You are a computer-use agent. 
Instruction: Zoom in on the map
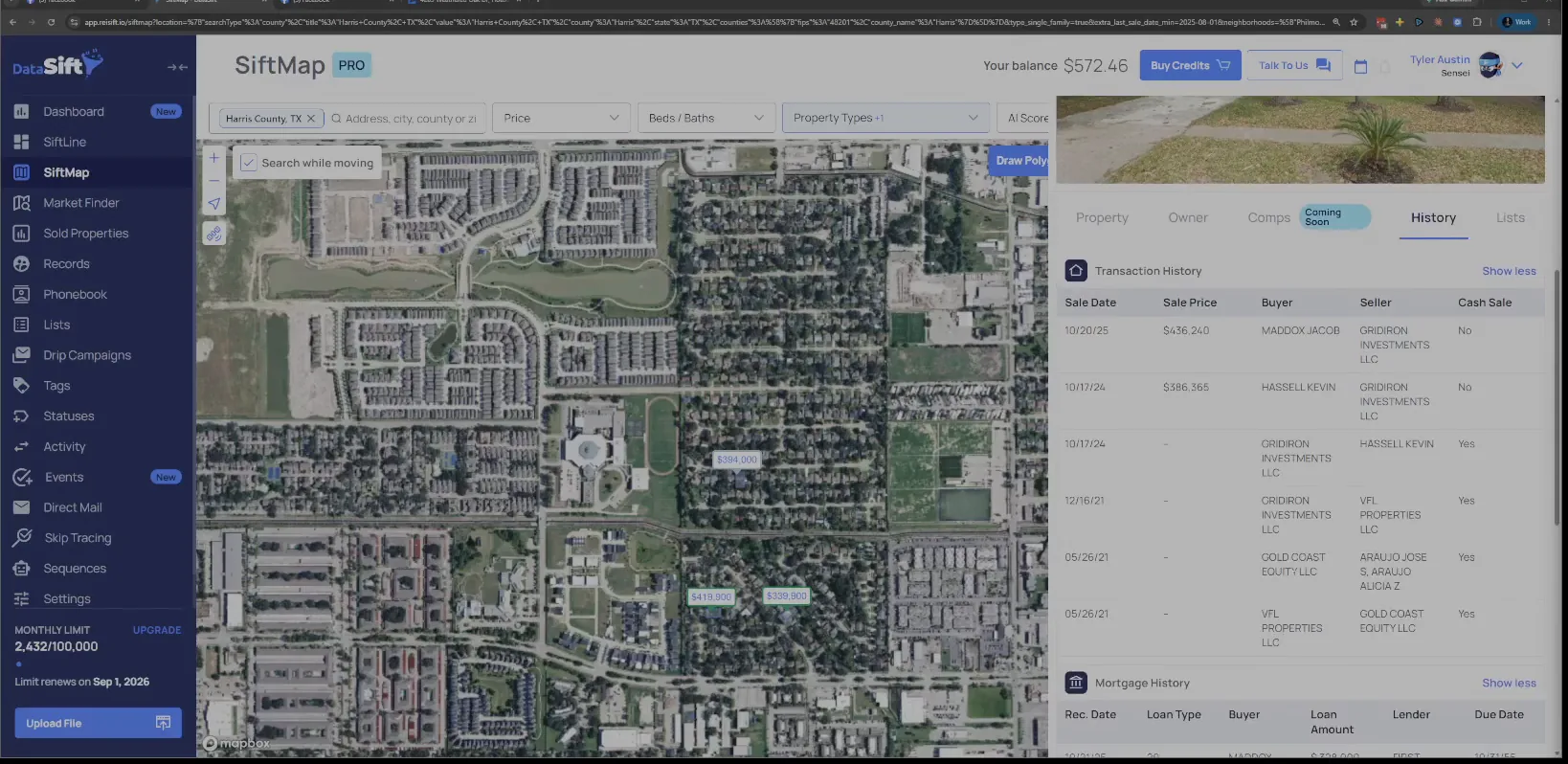pyautogui.click(x=214, y=158)
